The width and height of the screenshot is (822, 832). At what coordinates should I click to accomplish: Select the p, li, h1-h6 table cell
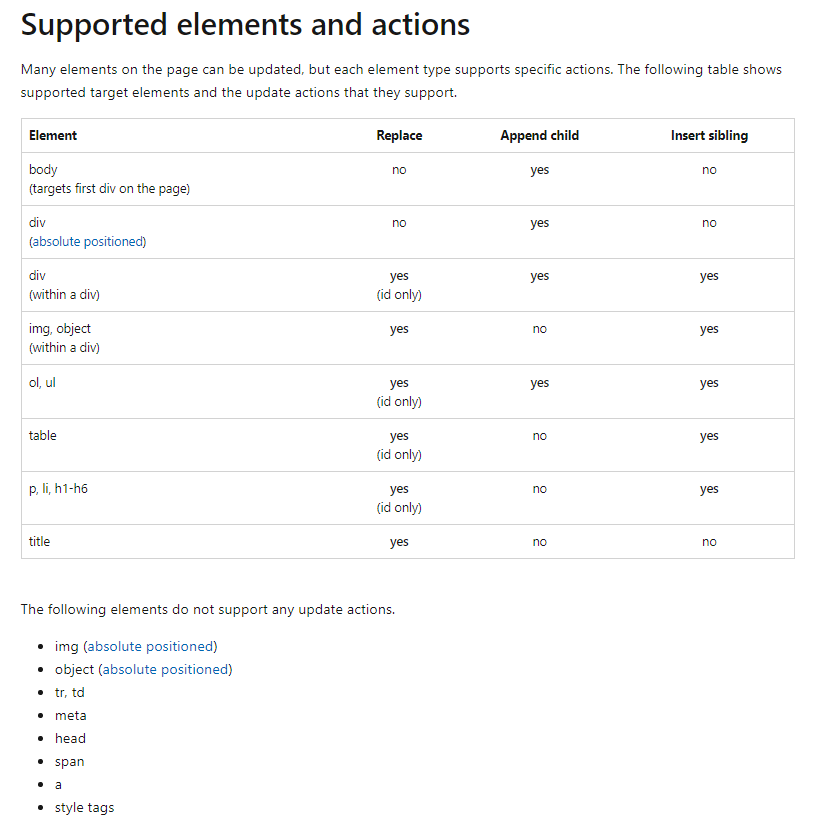point(58,489)
